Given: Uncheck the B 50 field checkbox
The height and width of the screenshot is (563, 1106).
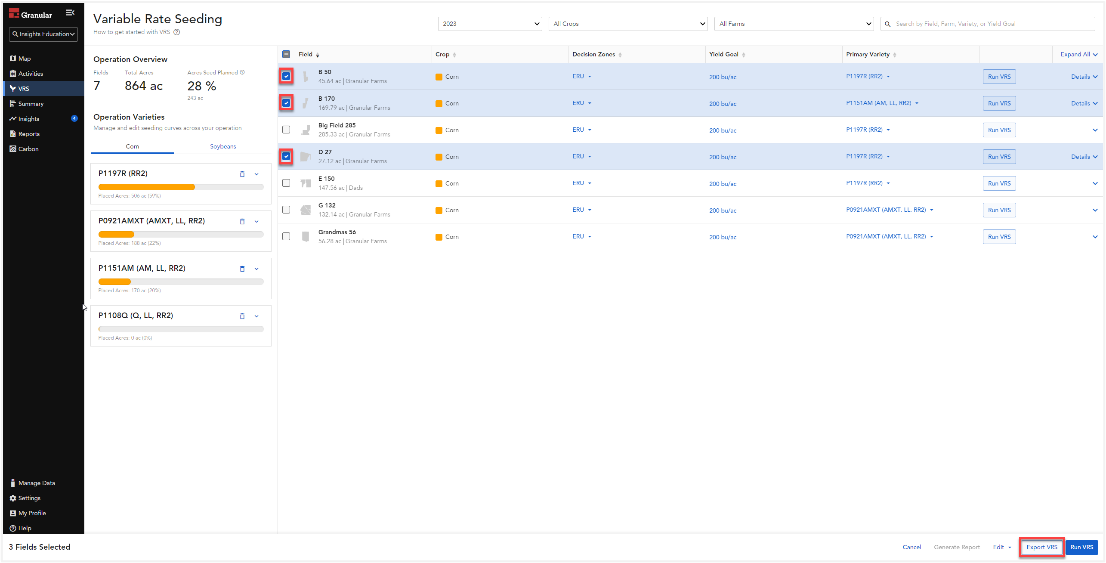Looking at the screenshot, I should coord(287,76).
